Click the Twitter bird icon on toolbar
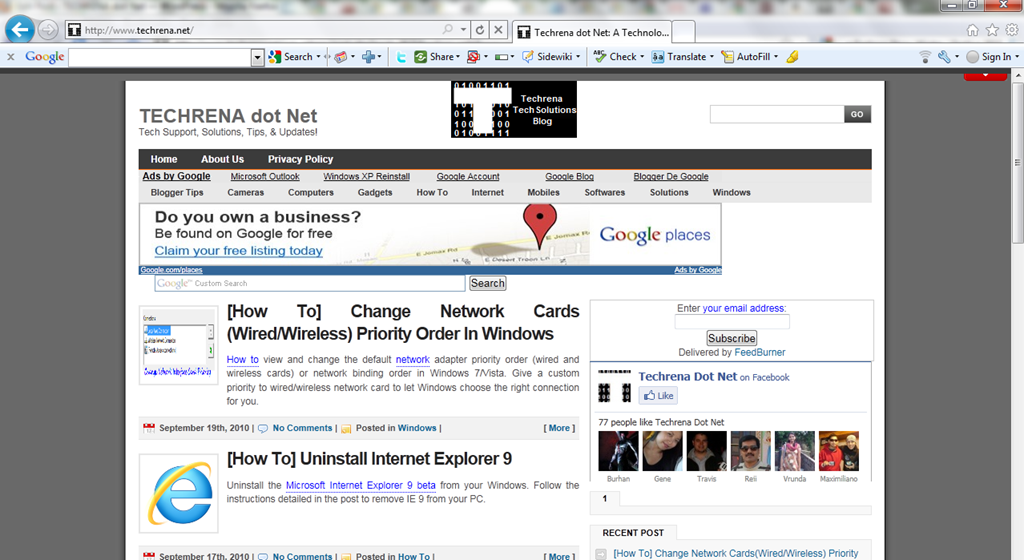The height and width of the screenshot is (560, 1024). pos(401,57)
